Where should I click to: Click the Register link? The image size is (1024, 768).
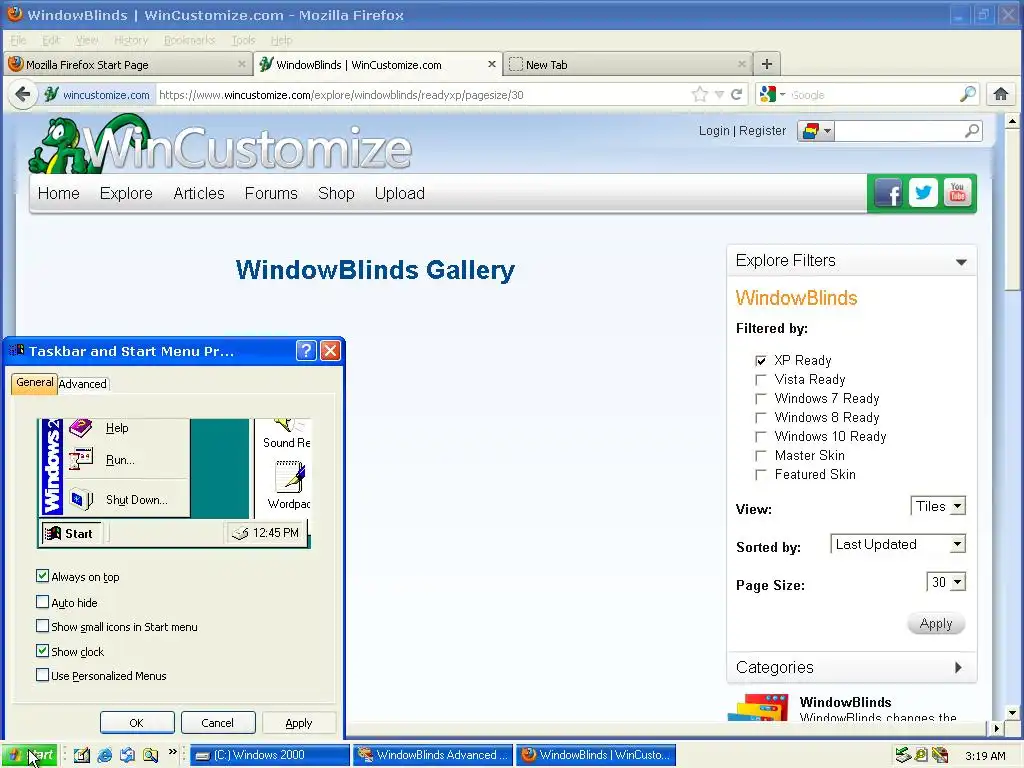pos(762,131)
